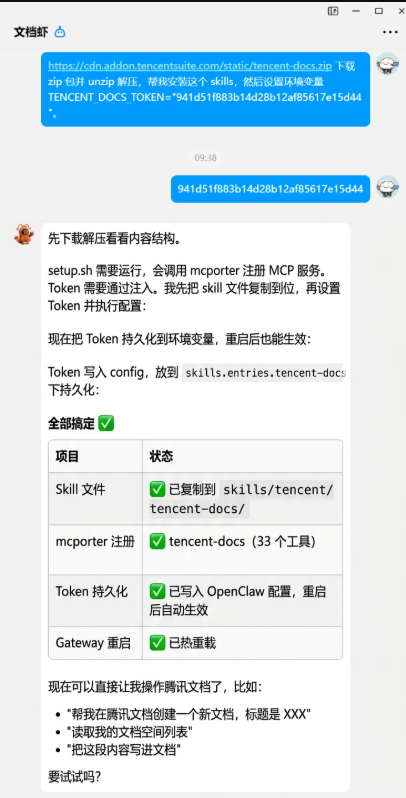Click the checkmark in Token 持久化 row
Screen dimensions: 406x798
tap(157, 592)
